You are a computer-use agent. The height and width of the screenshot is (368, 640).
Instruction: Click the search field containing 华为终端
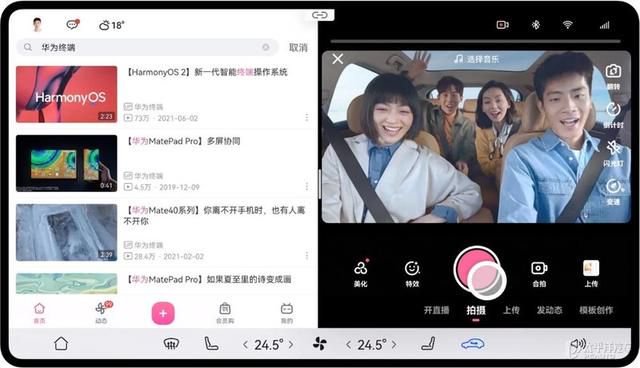(147, 47)
